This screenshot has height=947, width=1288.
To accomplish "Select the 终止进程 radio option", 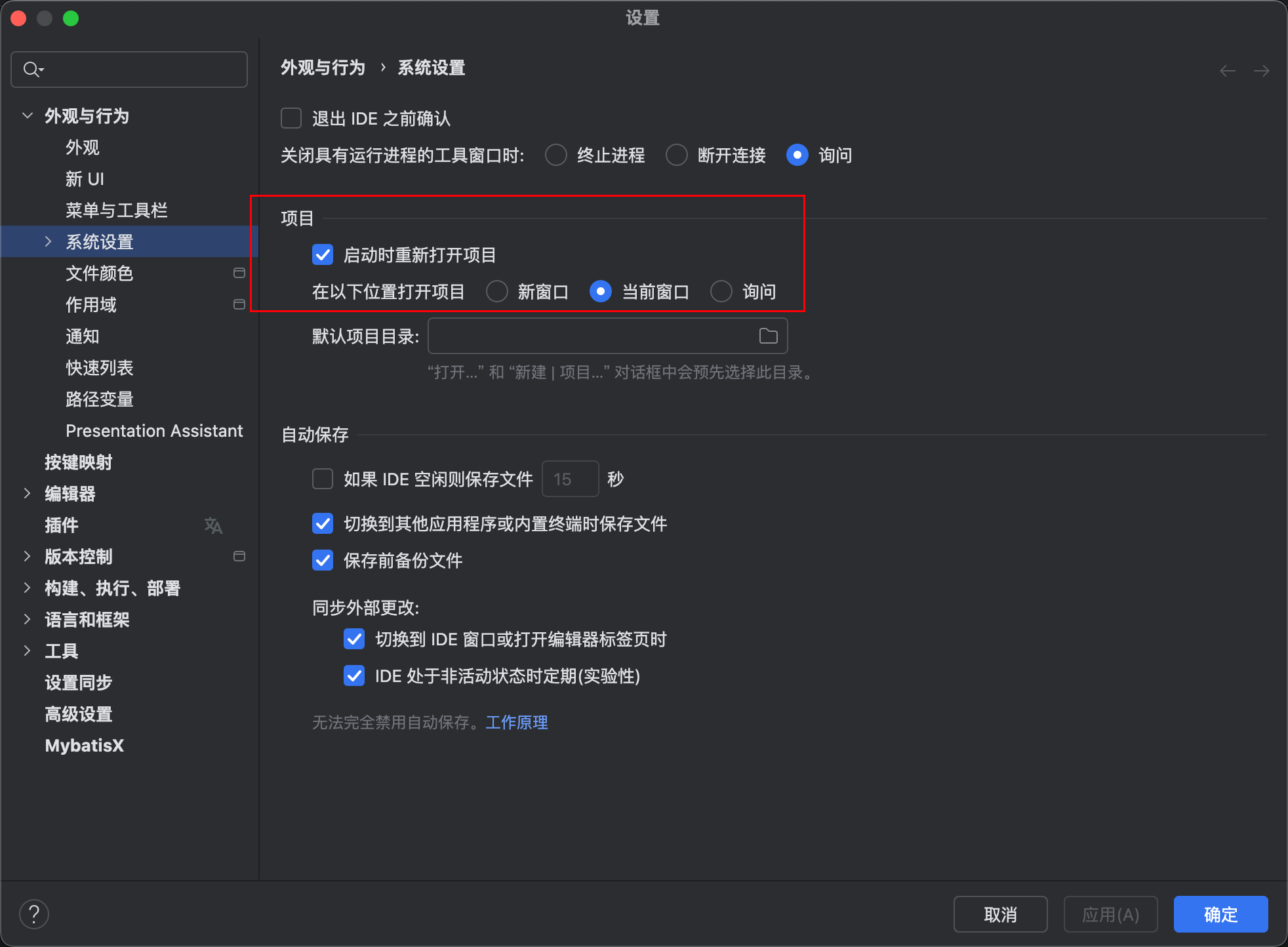I will coord(556,155).
